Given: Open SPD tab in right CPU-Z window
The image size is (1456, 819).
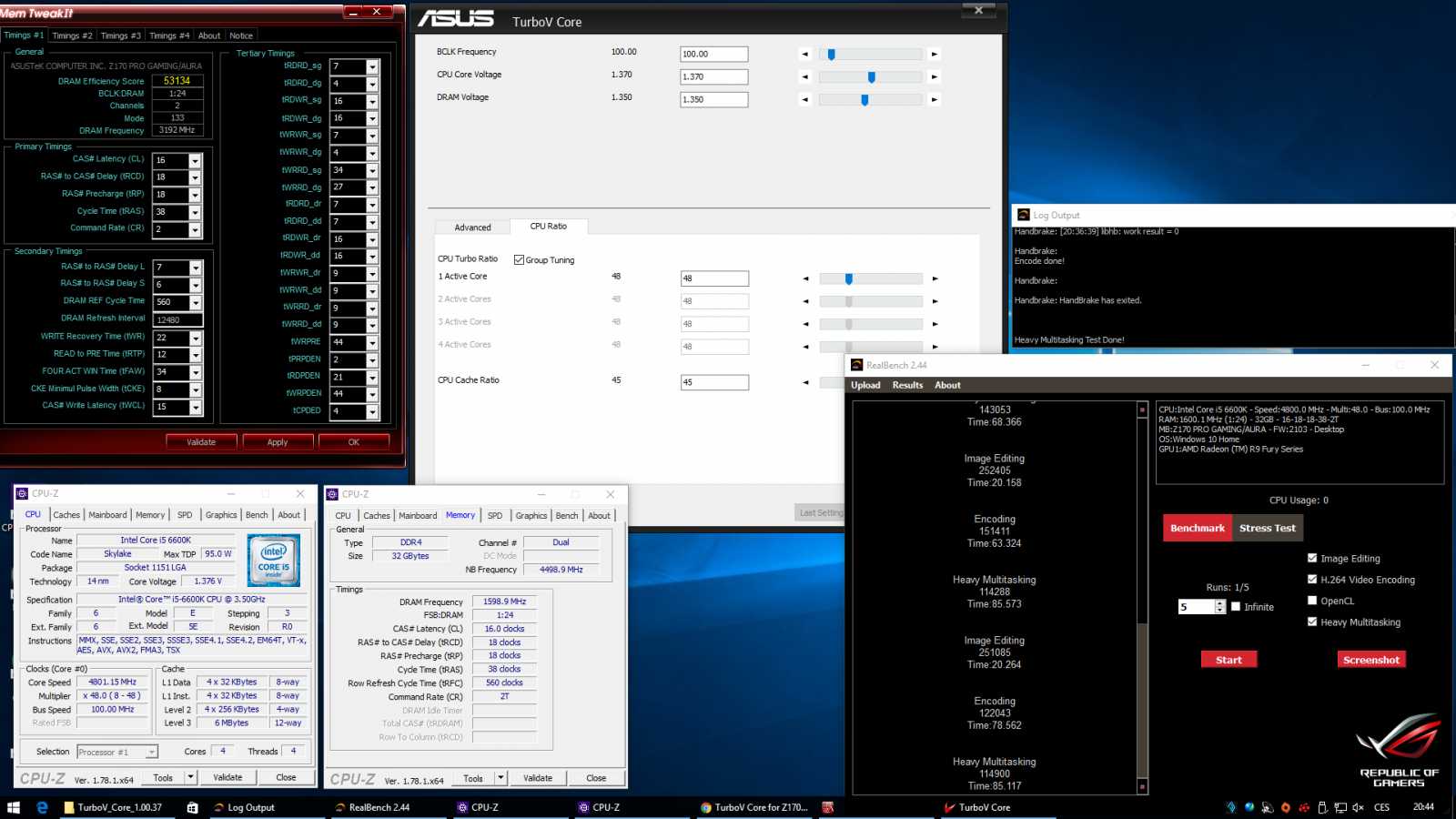Looking at the screenshot, I should click(x=495, y=516).
